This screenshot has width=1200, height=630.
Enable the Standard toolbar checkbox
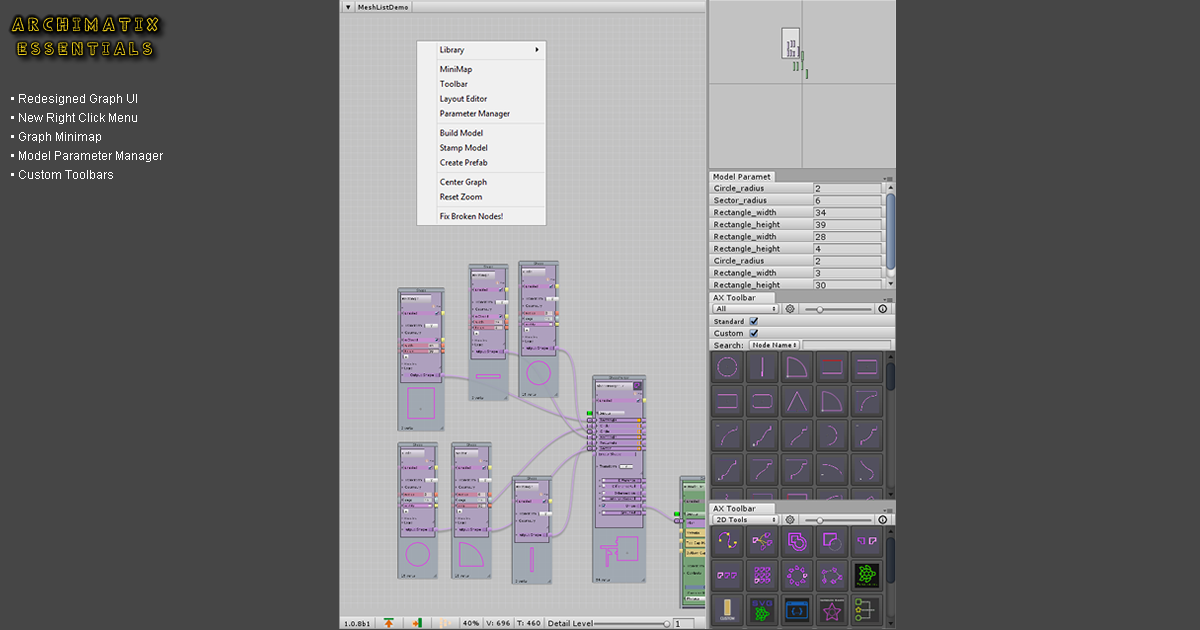(753, 321)
